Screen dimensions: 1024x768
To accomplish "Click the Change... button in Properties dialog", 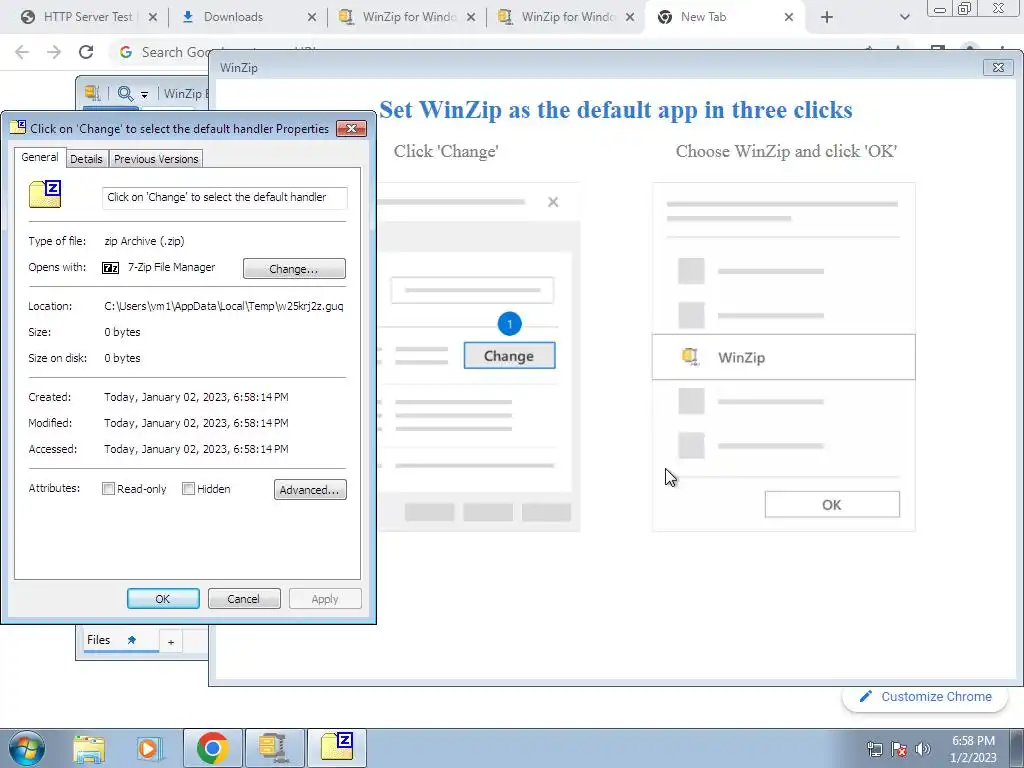I will pos(294,268).
